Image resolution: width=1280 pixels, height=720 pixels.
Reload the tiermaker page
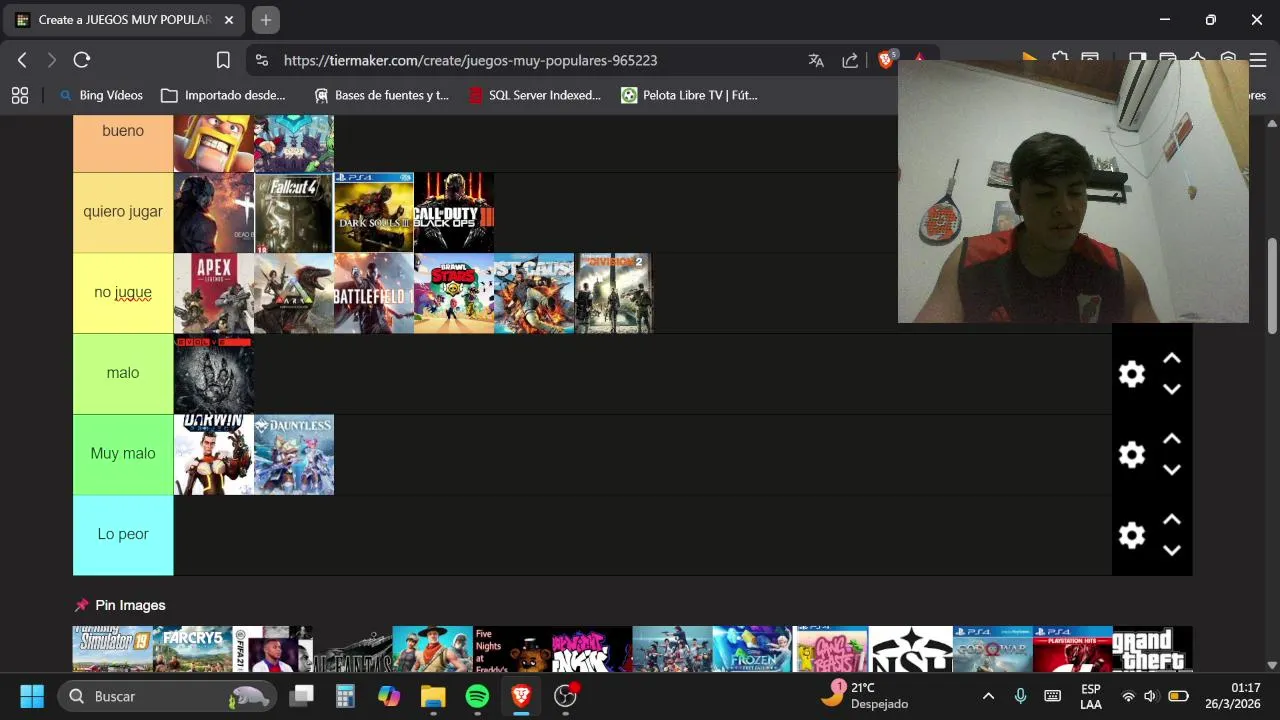coord(82,60)
